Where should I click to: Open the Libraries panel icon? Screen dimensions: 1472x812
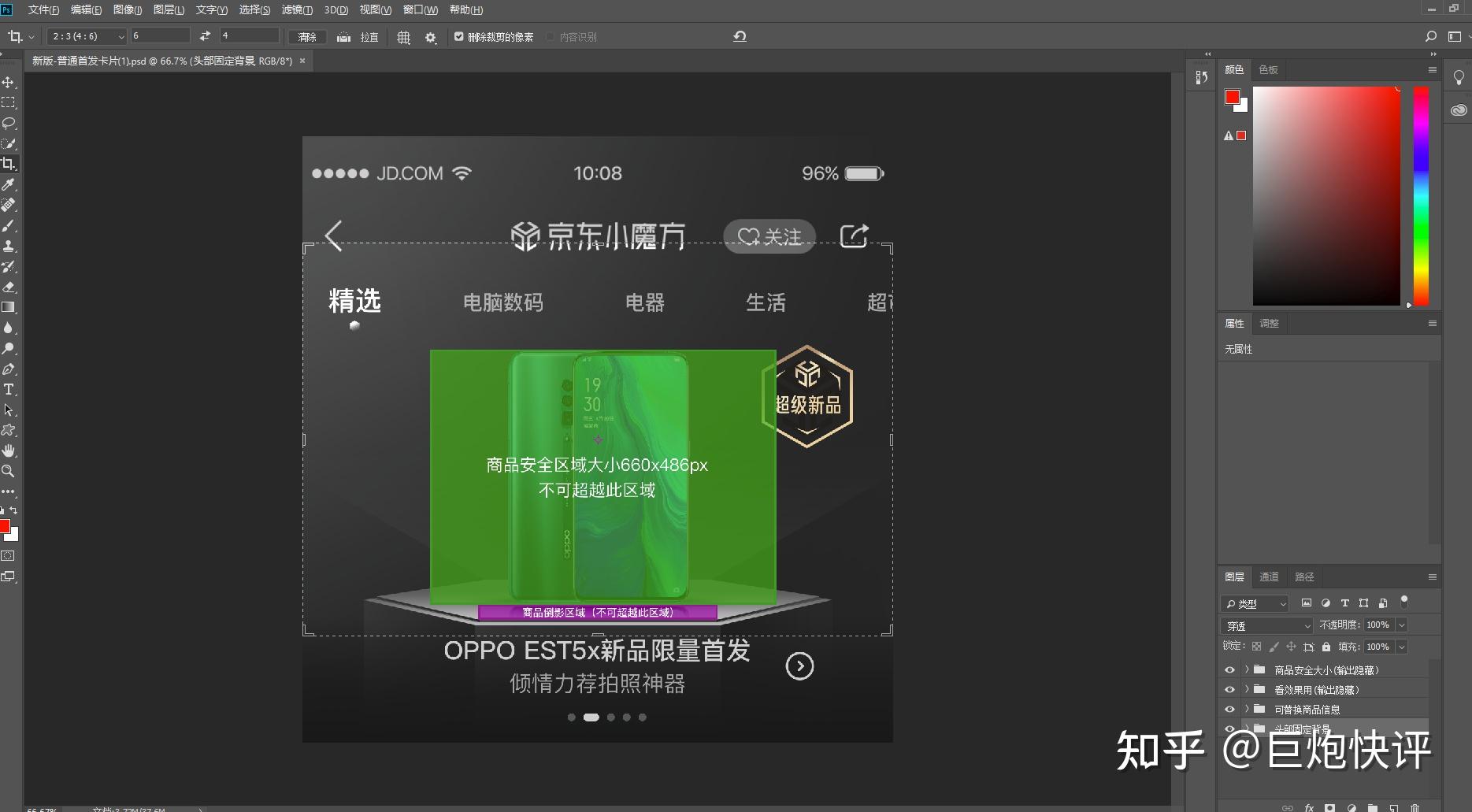point(1459,109)
